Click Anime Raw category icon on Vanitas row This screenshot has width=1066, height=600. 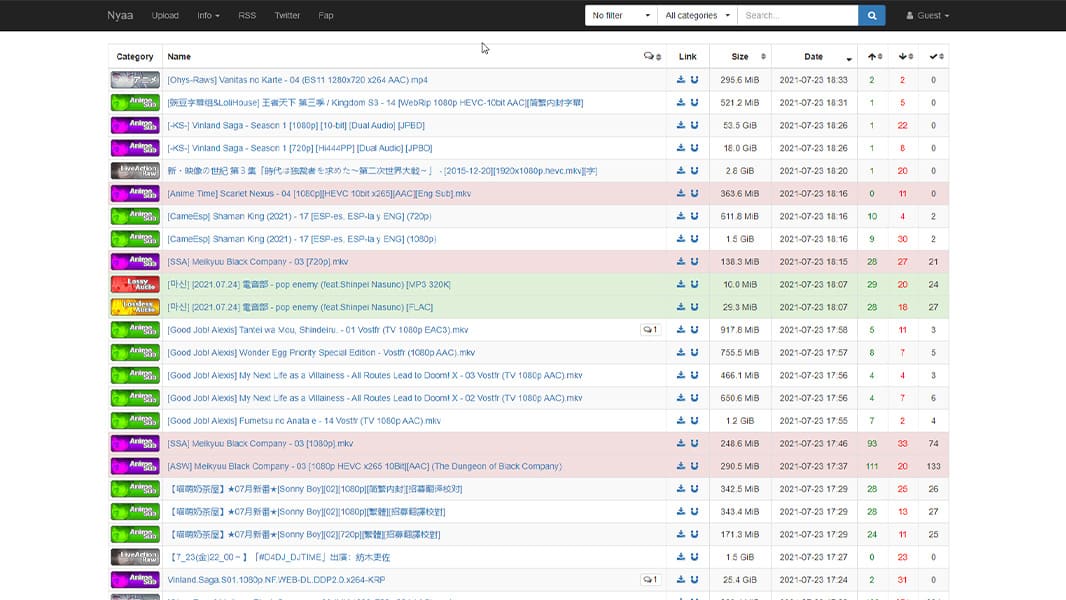point(135,80)
